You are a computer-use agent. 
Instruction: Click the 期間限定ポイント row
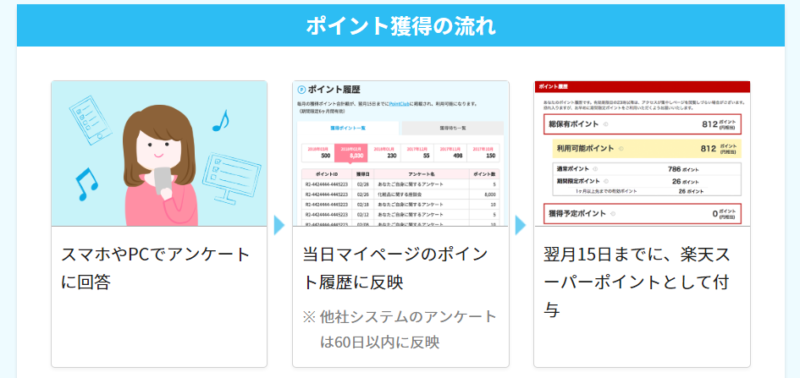[646, 181]
